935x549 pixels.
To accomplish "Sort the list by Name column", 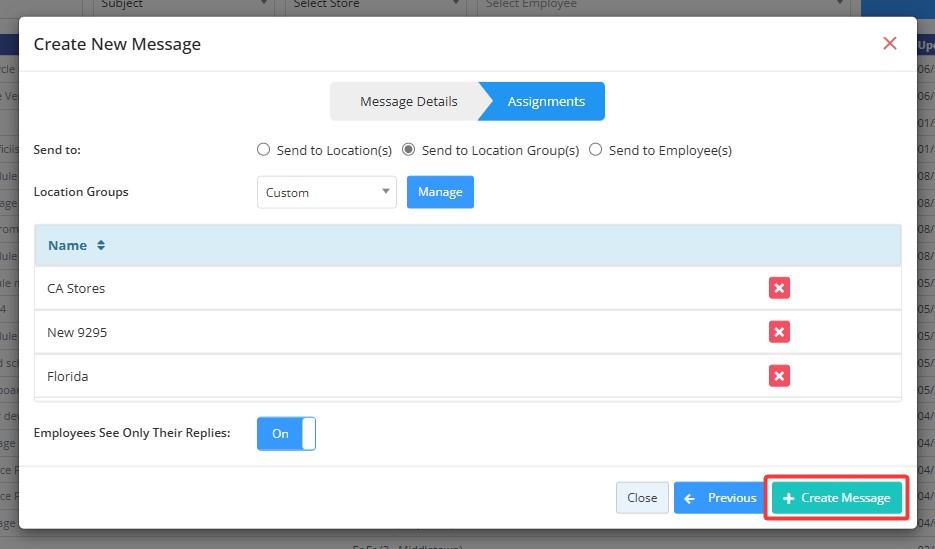I will 76,245.
